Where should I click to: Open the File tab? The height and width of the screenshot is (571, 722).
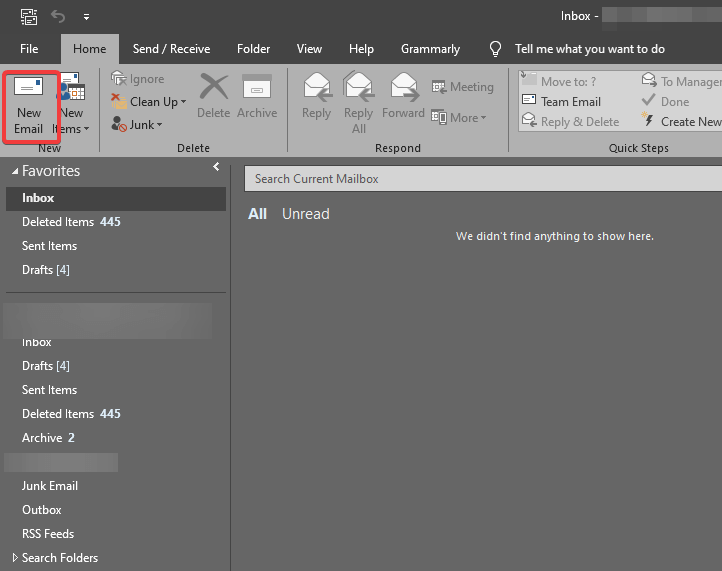coord(29,49)
